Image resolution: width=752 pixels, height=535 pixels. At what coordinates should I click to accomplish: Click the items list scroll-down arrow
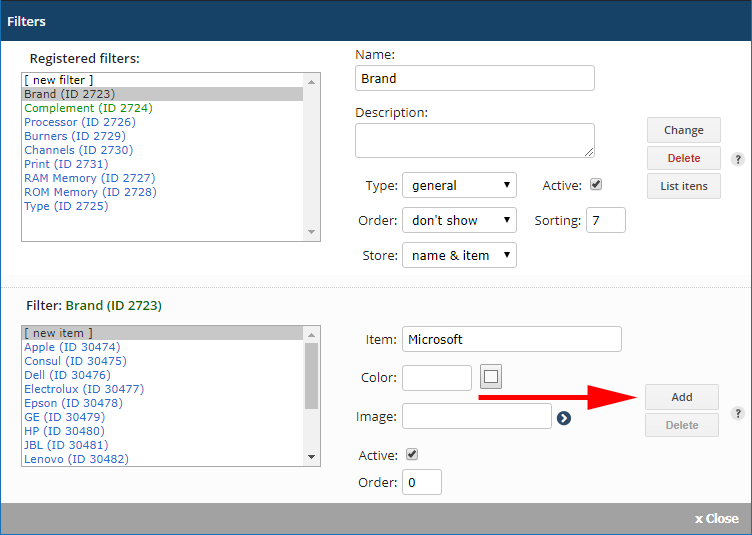(311, 457)
